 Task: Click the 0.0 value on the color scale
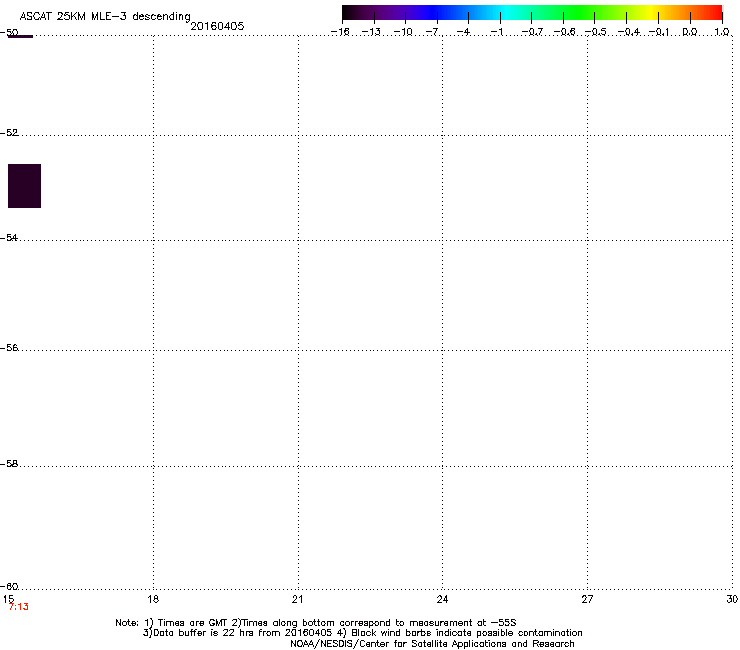pyautogui.click(x=690, y=32)
